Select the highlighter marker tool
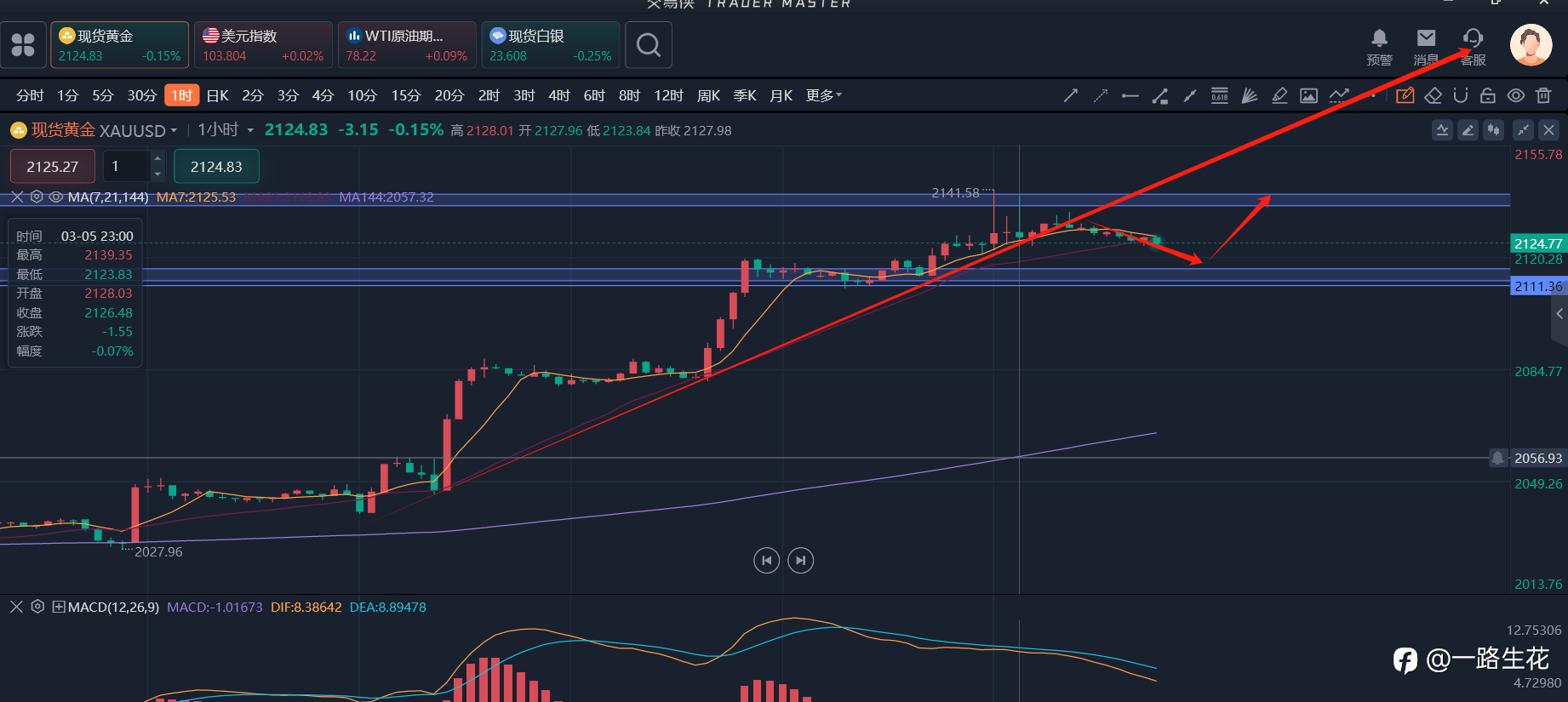The height and width of the screenshot is (702, 1568). point(1279,95)
